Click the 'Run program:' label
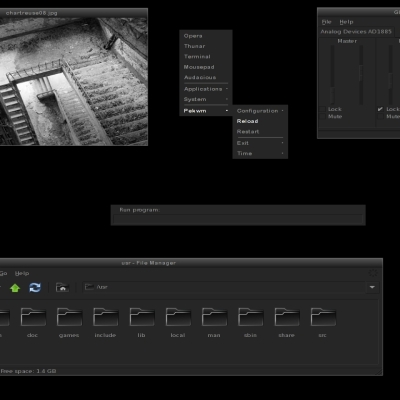Screen dimensions: 400x400 point(140,210)
